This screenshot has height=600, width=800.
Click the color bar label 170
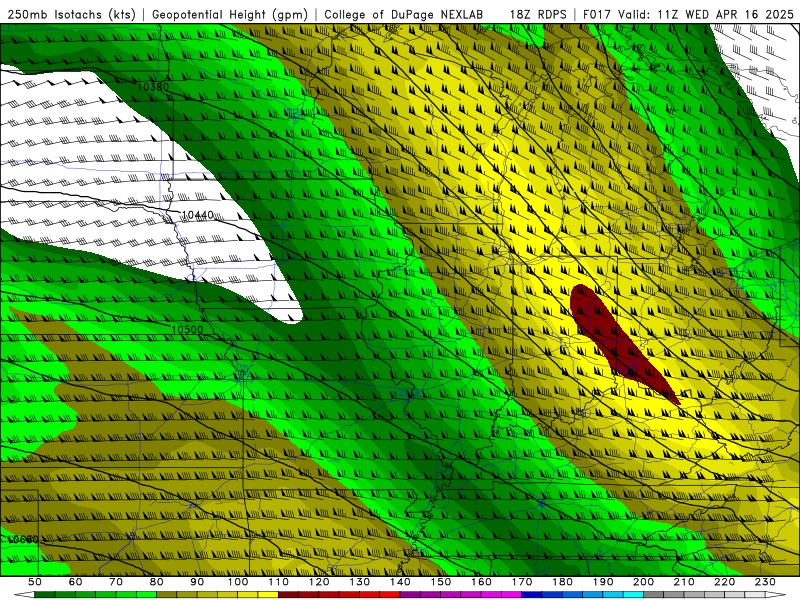pos(522,582)
